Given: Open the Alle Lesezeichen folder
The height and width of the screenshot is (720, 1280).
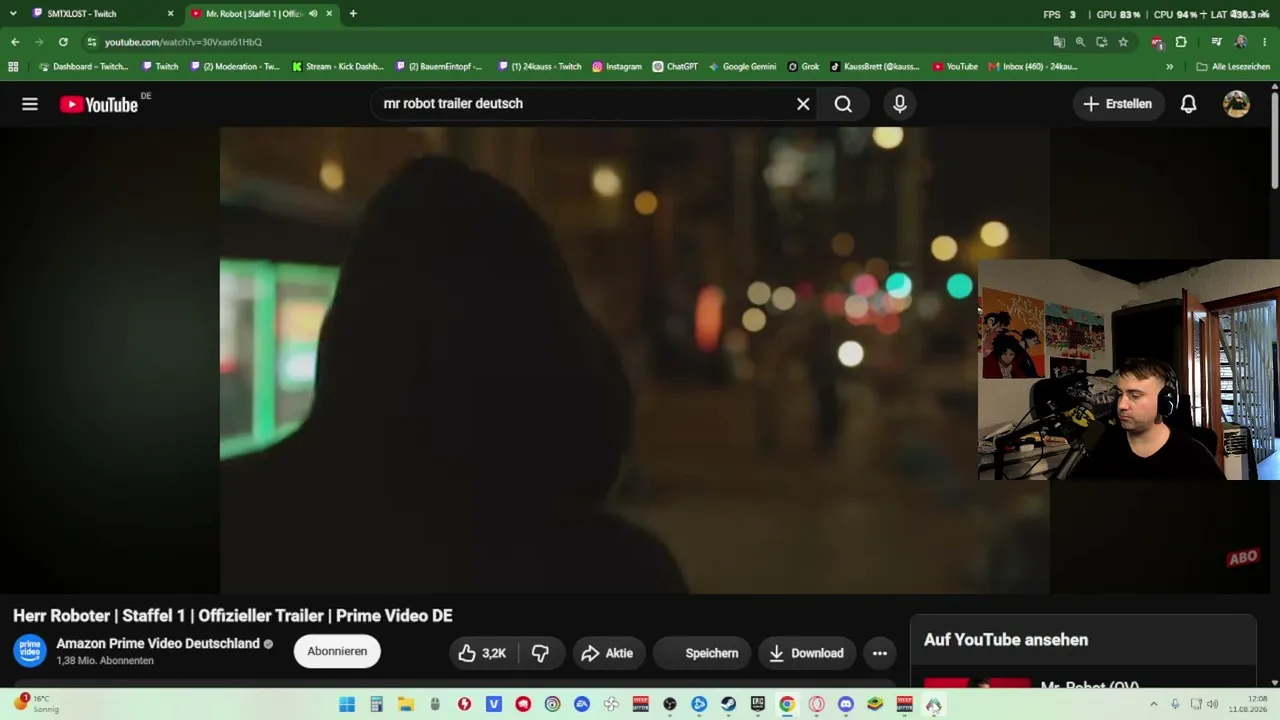Looking at the screenshot, I should (1233, 67).
